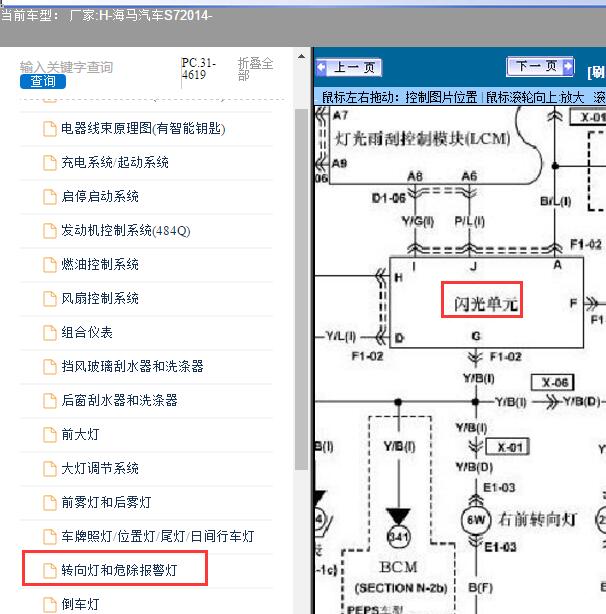
Task: Click document icon beside 后窗刮水器和洗涤器
Action: click(x=50, y=401)
